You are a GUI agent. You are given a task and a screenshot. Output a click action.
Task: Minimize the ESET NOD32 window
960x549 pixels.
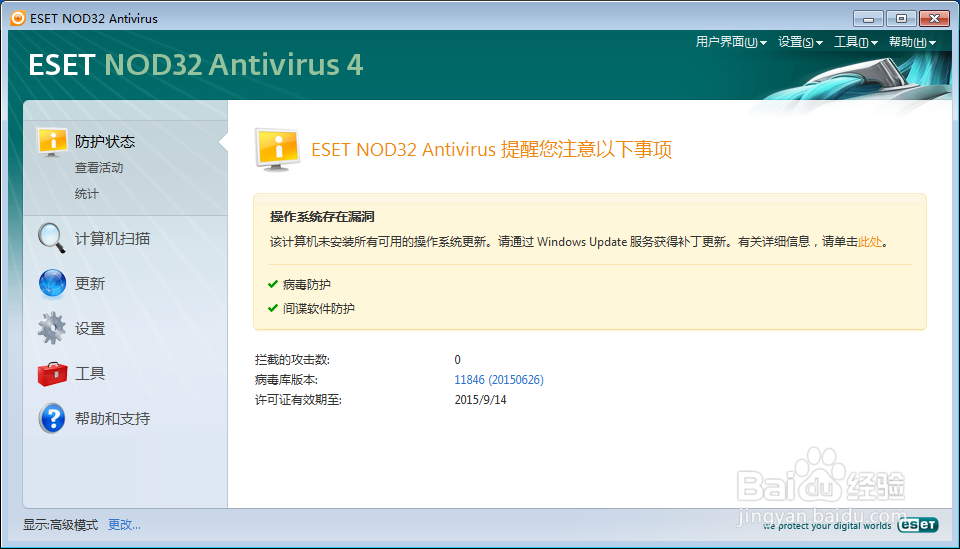tap(868, 18)
